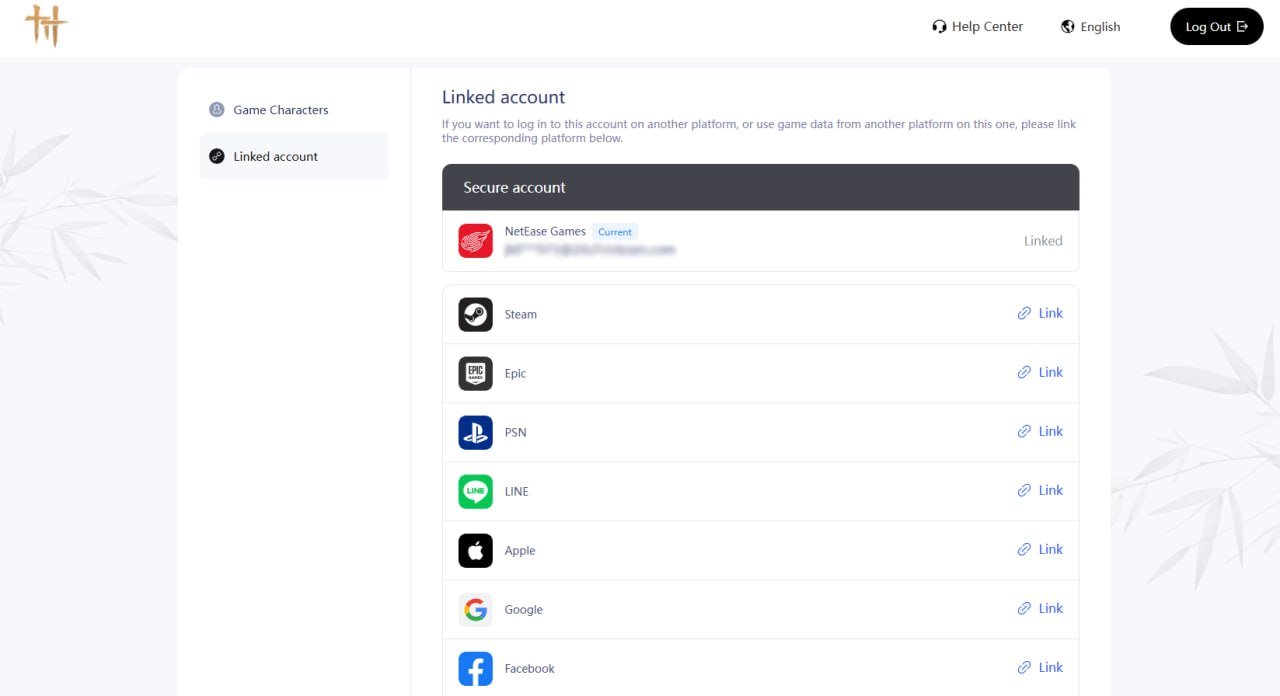Click the Google G logo icon
1280x696 pixels.
[476, 609]
